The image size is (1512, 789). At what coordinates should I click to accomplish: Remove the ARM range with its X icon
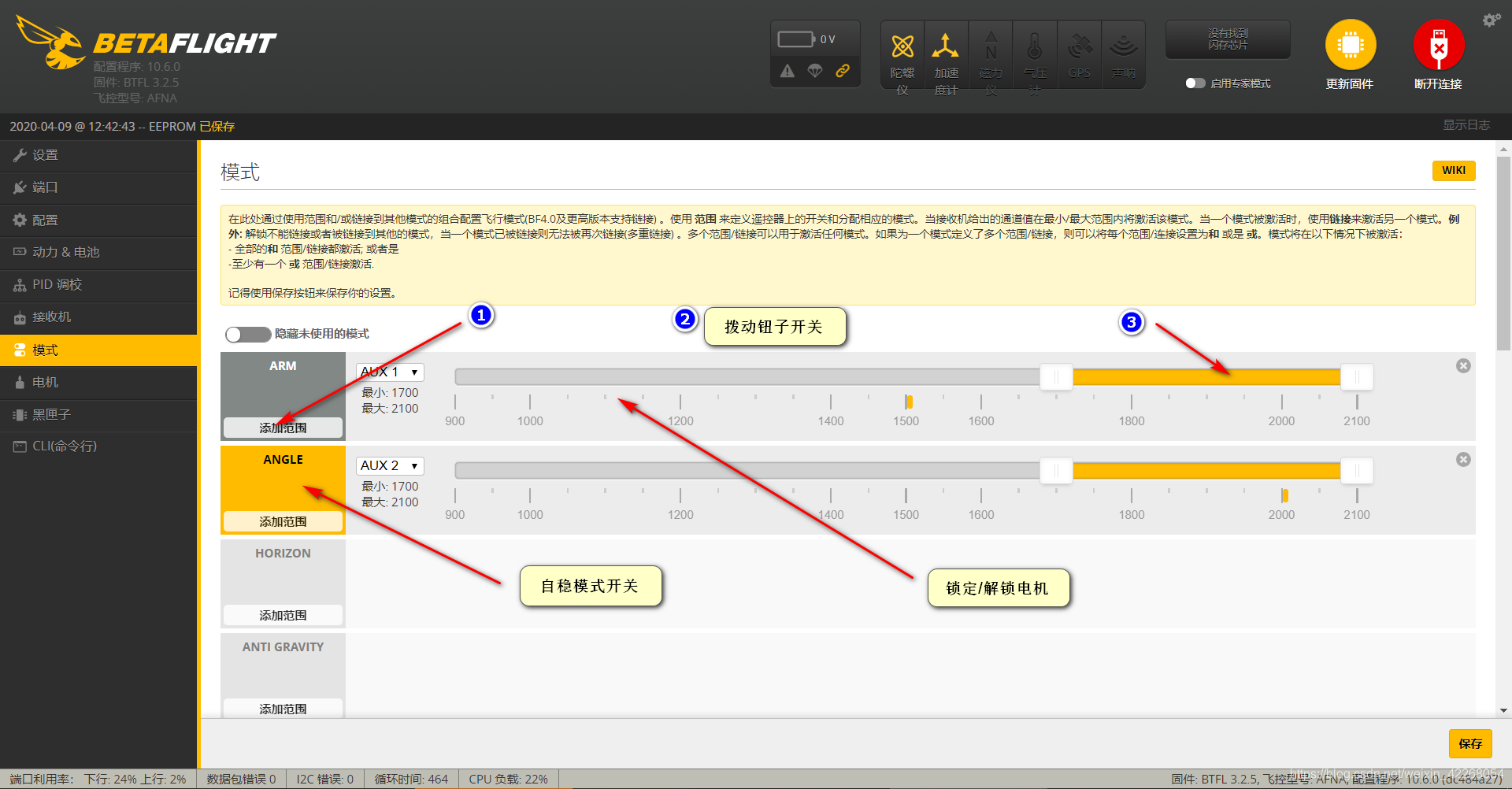click(1463, 365)
